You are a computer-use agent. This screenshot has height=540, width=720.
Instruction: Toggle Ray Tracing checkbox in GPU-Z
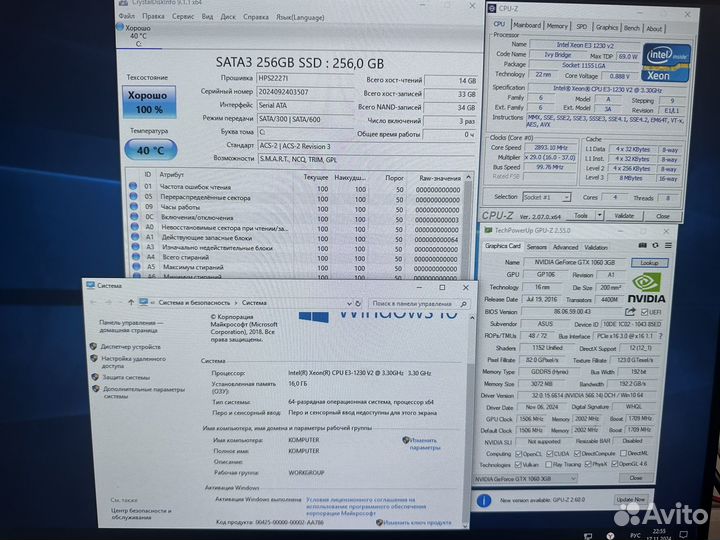[548, 465]
